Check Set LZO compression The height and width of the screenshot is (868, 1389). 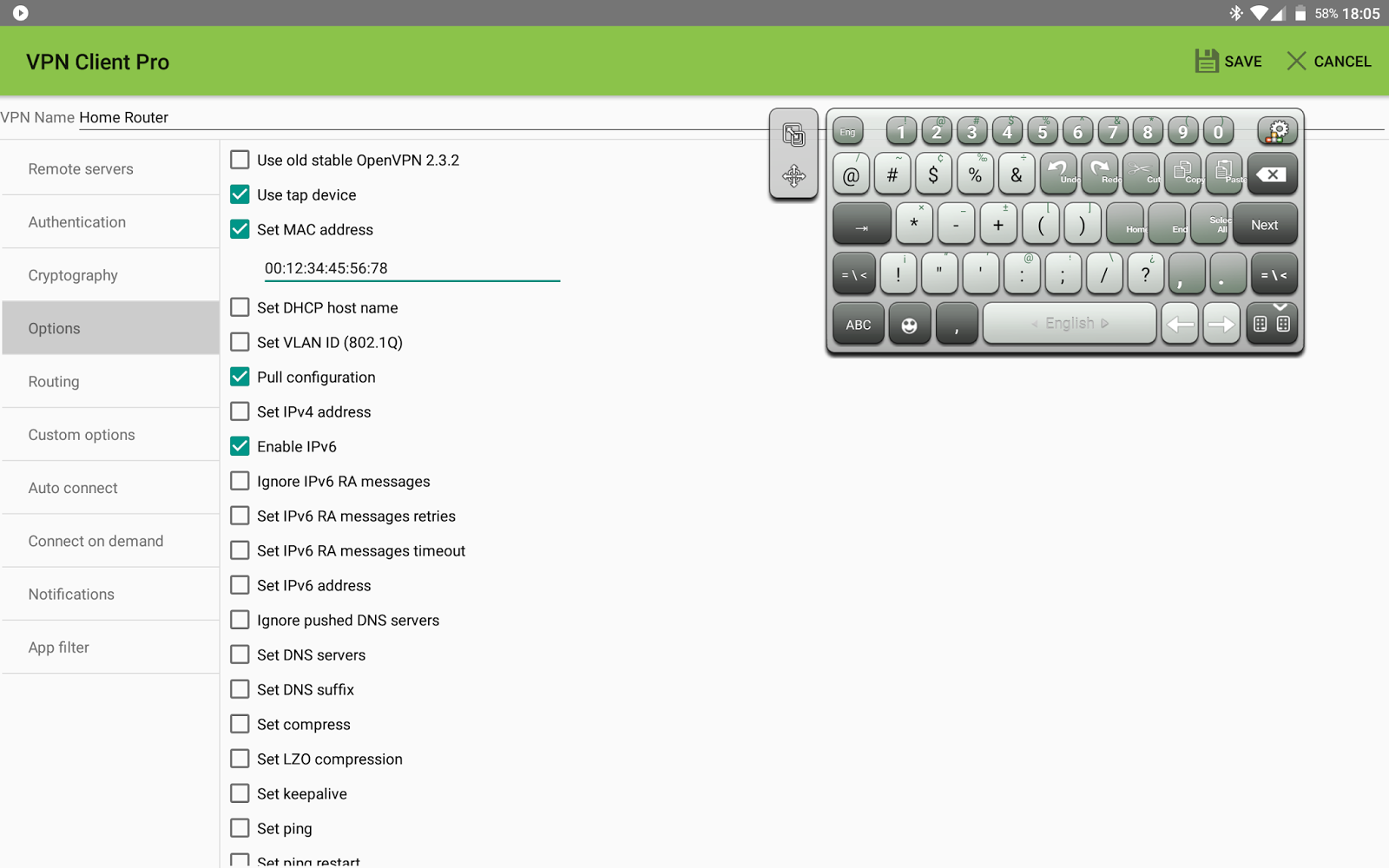[x=240, y=759]
